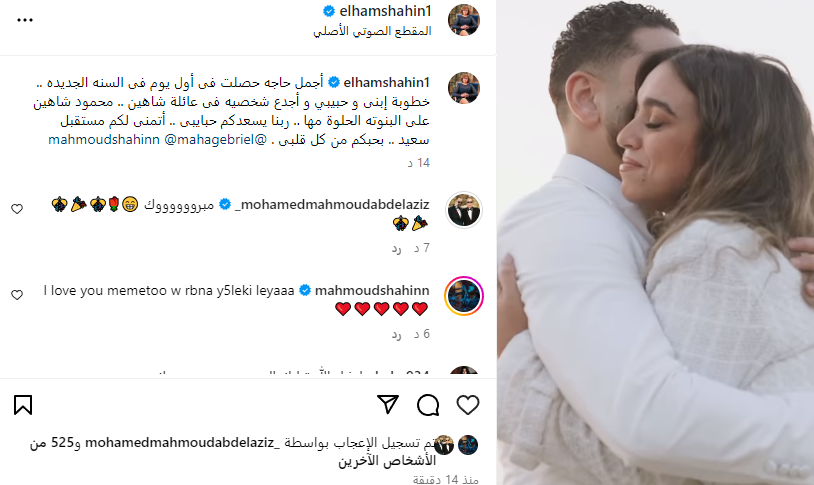Save the post with the bookmark icon
Screen dimensions: 814x485
click(x=23, y=405)
